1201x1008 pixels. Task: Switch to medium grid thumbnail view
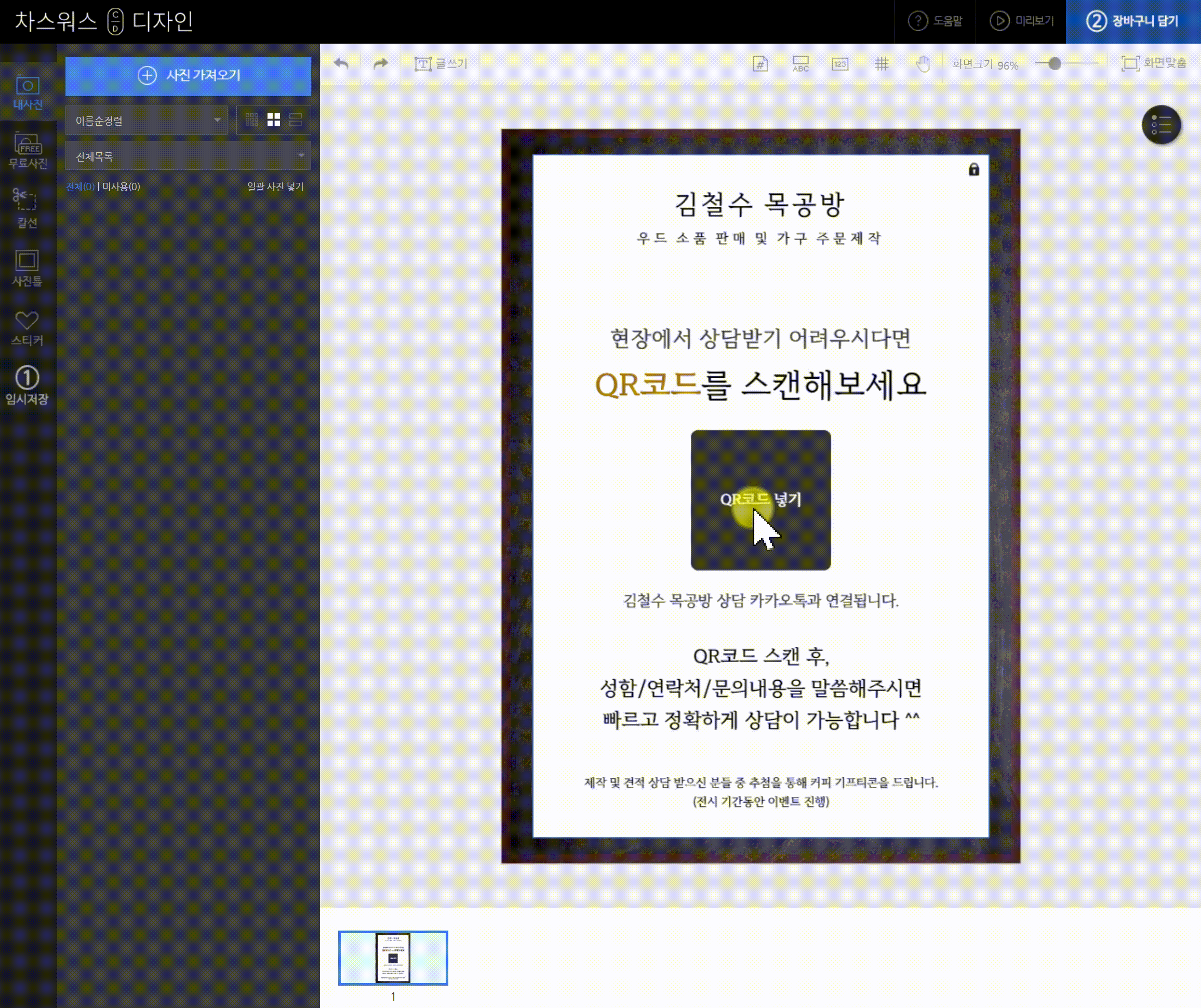tap(273, 120)
